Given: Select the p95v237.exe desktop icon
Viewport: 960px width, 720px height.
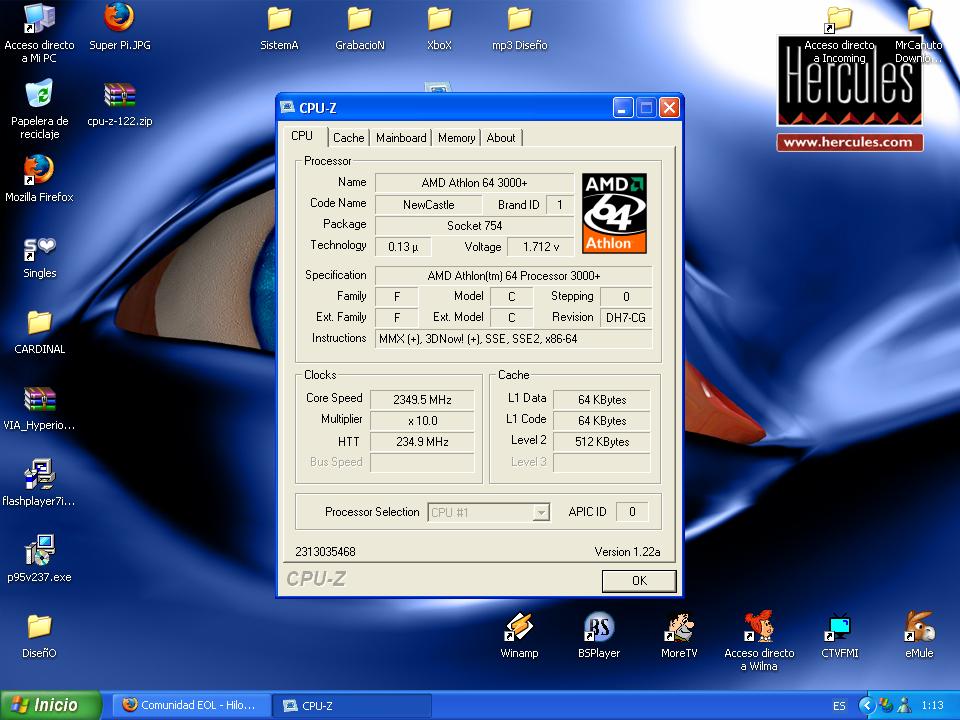Looking at the screenshot, I should 38,551.
